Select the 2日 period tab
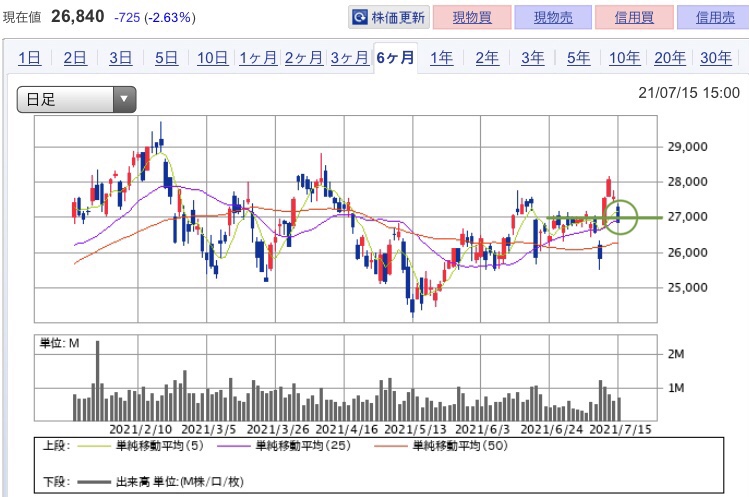Viewport: 749px width, 497px height. (x=74, y=58)
